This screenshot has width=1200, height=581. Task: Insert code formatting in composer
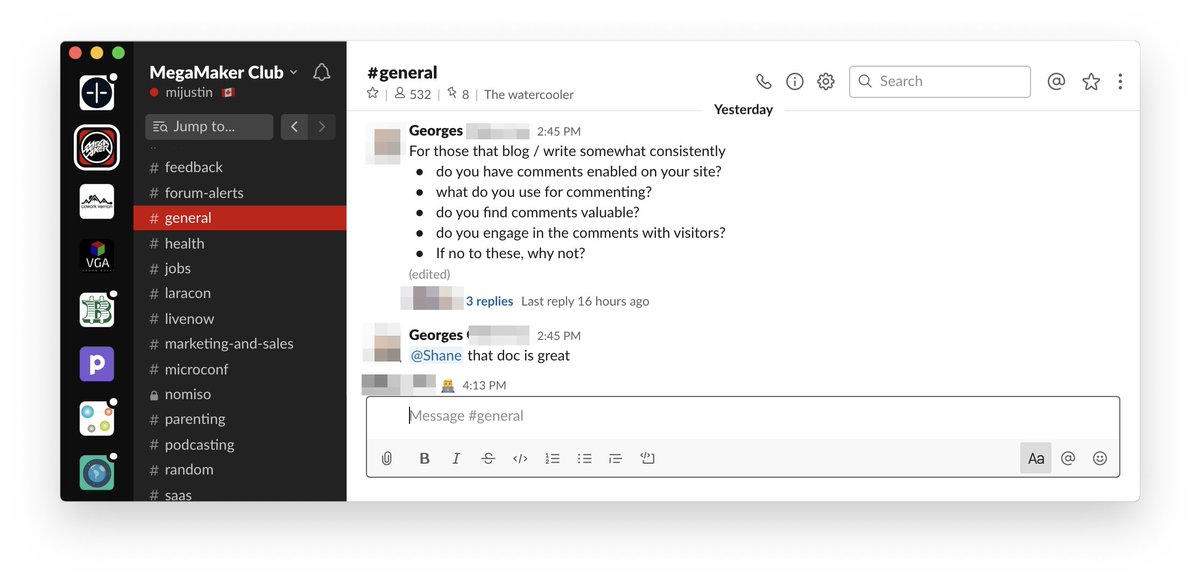(x=520, y=458)
